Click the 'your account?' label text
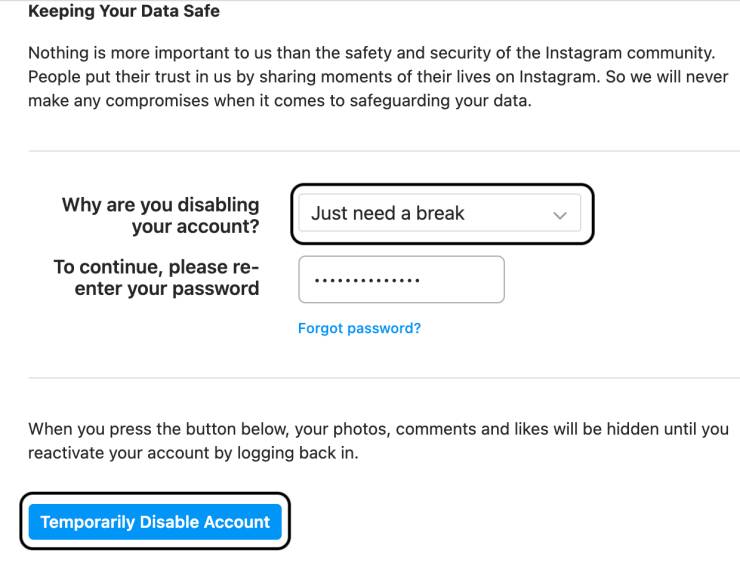Image resolution: width=740 pixels, height=572 pixels. click(195, 228)
